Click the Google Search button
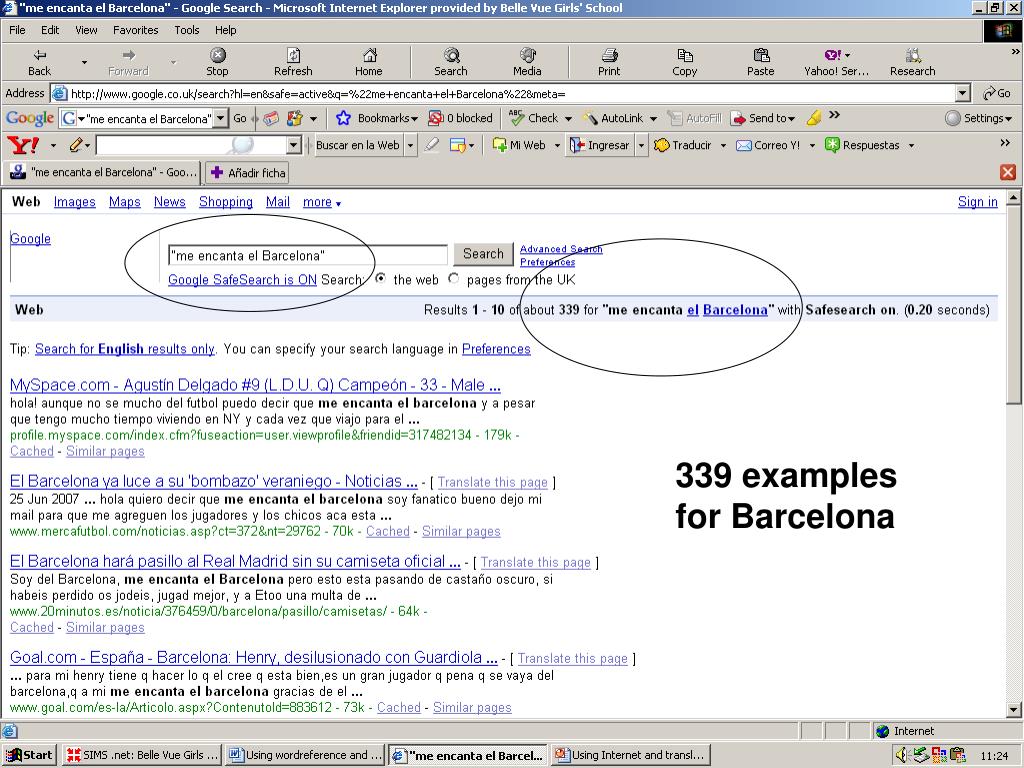The width and height of the screenshot is (1024, 768). (x=483, y=253)
